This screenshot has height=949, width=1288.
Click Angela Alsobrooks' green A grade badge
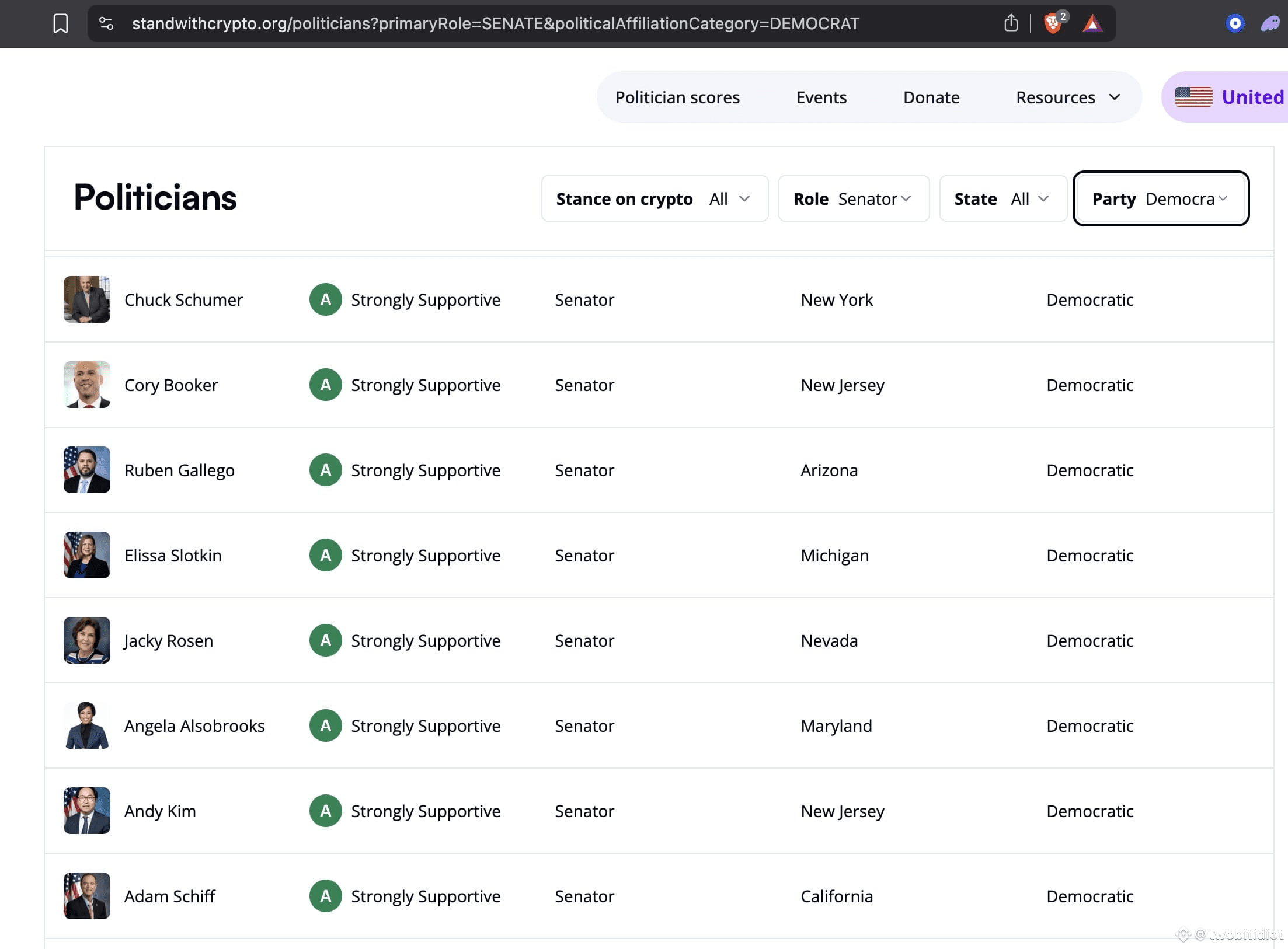tap(326, 725)
